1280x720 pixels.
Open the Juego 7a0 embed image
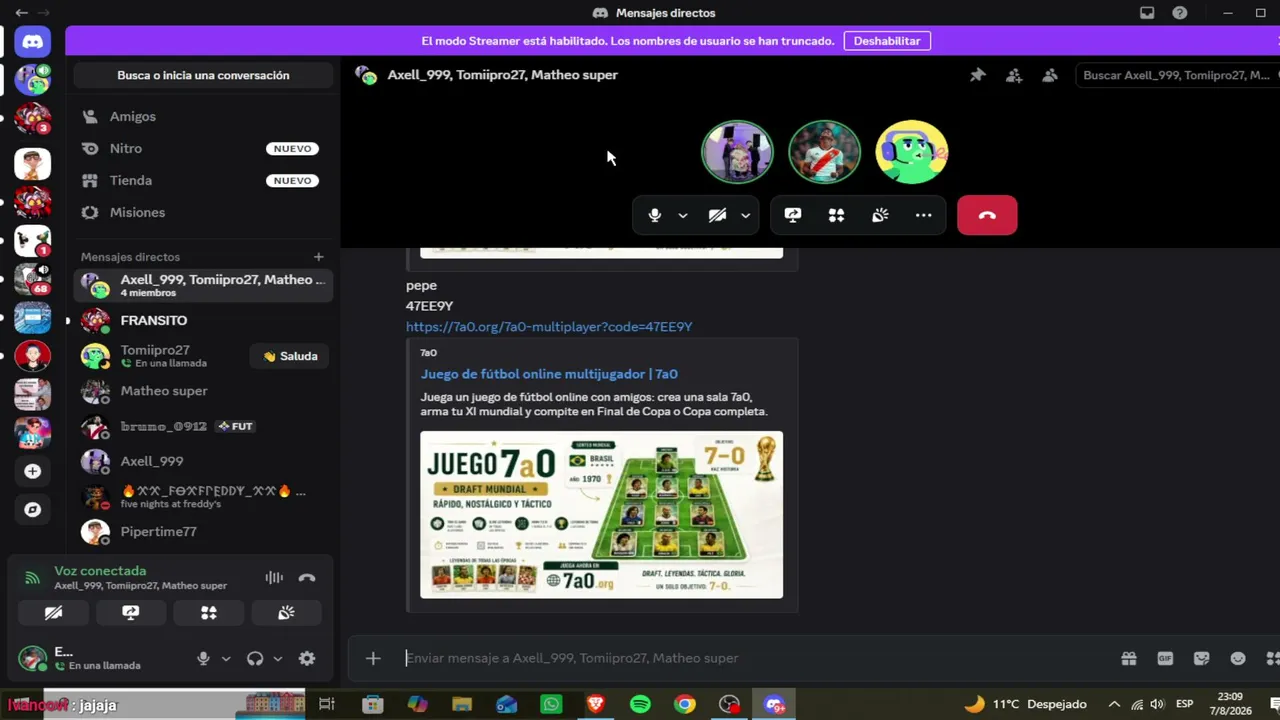(x=601, y=515)
